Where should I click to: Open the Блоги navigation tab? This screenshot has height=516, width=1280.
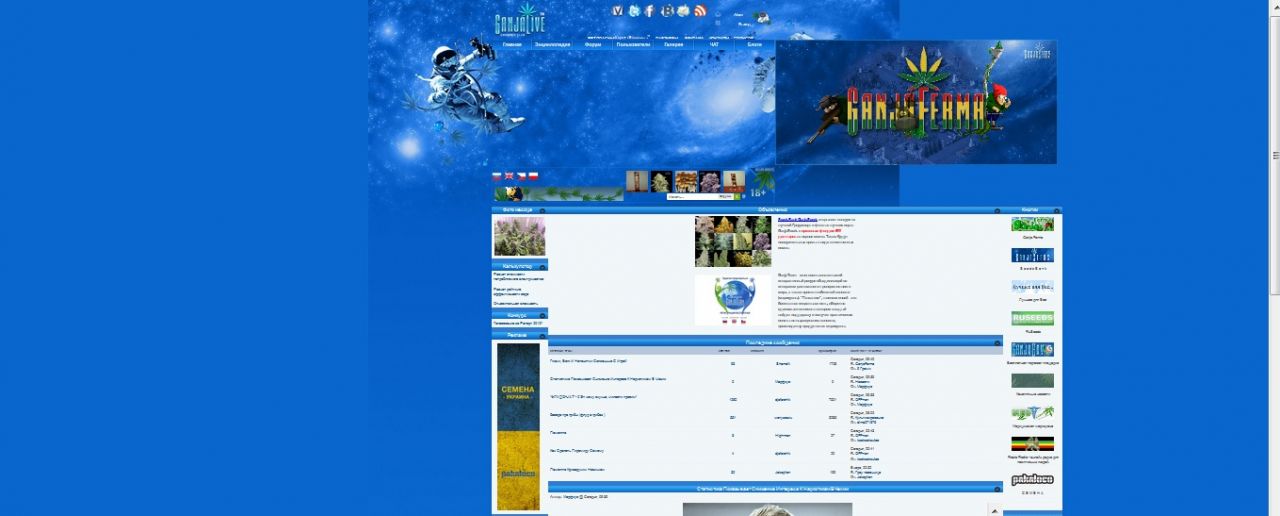(x=754, y=44)
